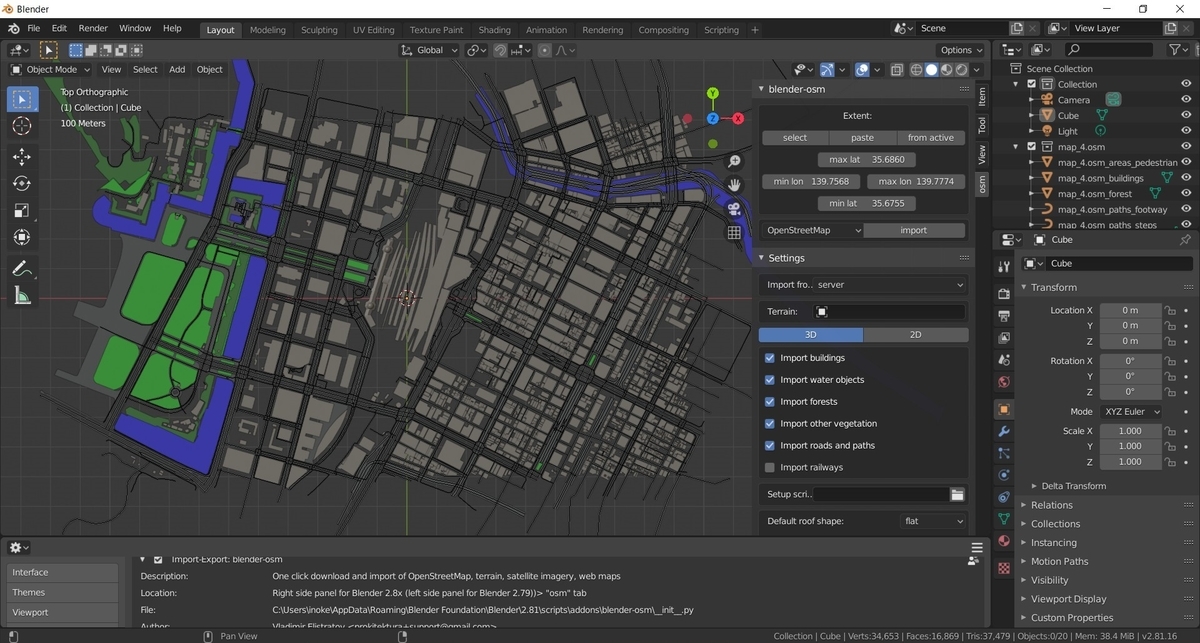Click the pan view hand icon
1200x643 pixels.
734,185
